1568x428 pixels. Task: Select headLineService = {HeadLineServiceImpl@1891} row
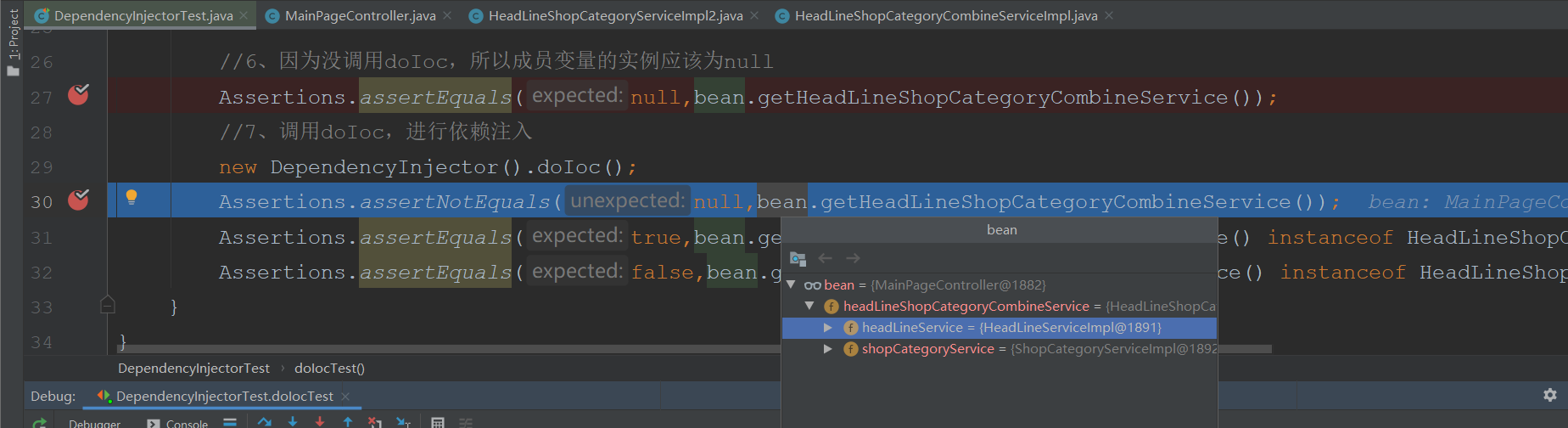(1000, 327)
